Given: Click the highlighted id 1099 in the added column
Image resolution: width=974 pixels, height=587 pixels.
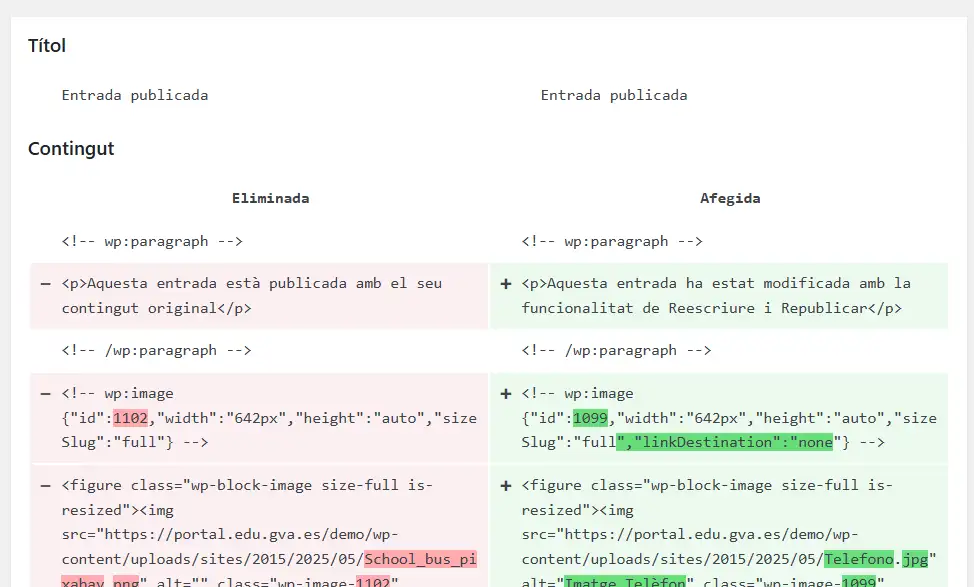Looking at the screenshot, I should tap(590, 418).
